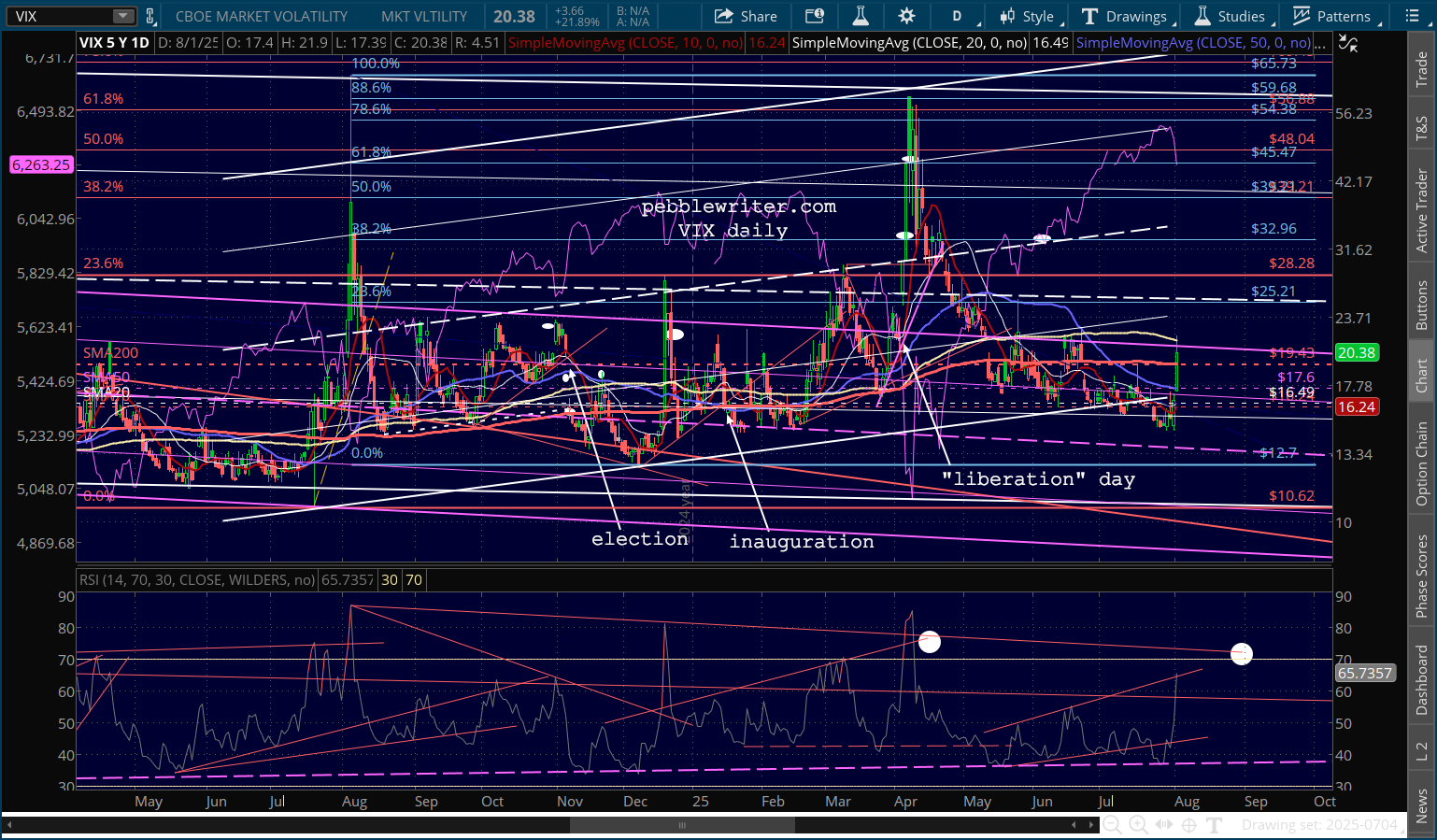Open the D timeframe selector
This screenshot has width=1437, height=840.
(x=957, y=16)
